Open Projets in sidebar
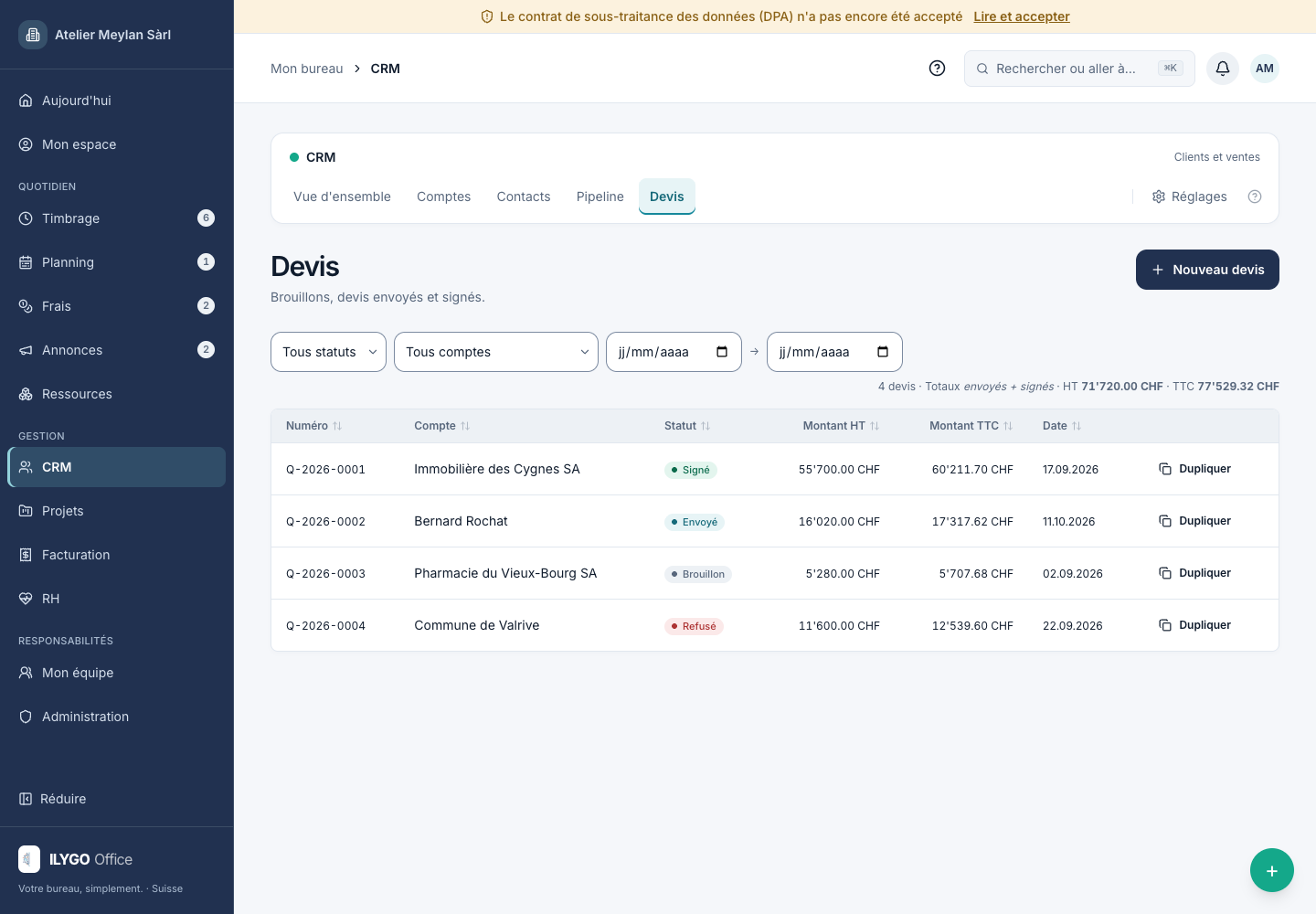1316x914 pixels. coord(117,511)
